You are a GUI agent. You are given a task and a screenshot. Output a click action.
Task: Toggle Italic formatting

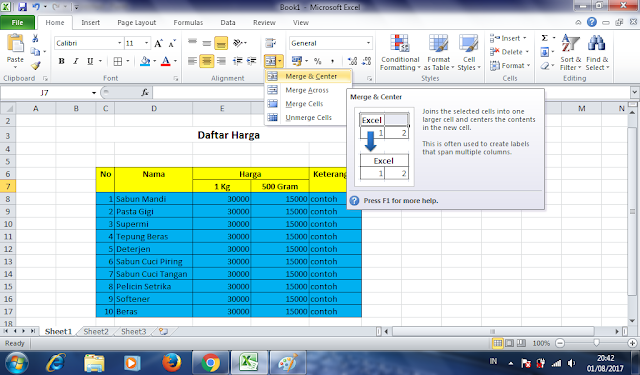point(76,61)
